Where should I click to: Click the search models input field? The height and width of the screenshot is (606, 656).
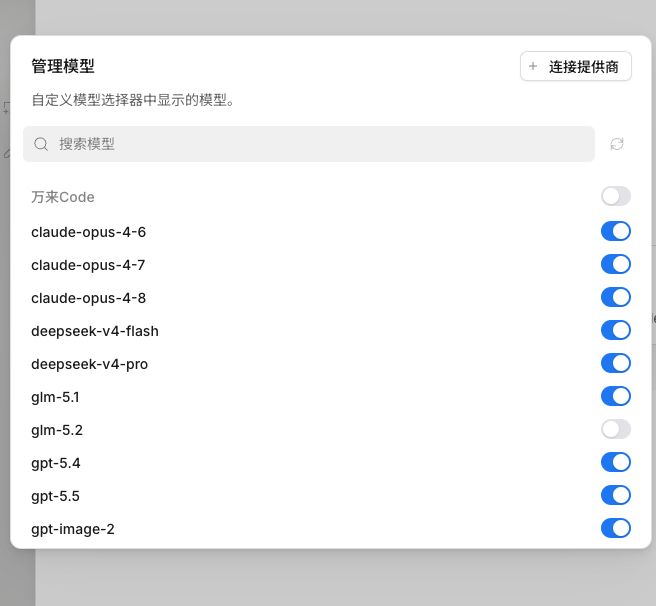pos(309,144)
